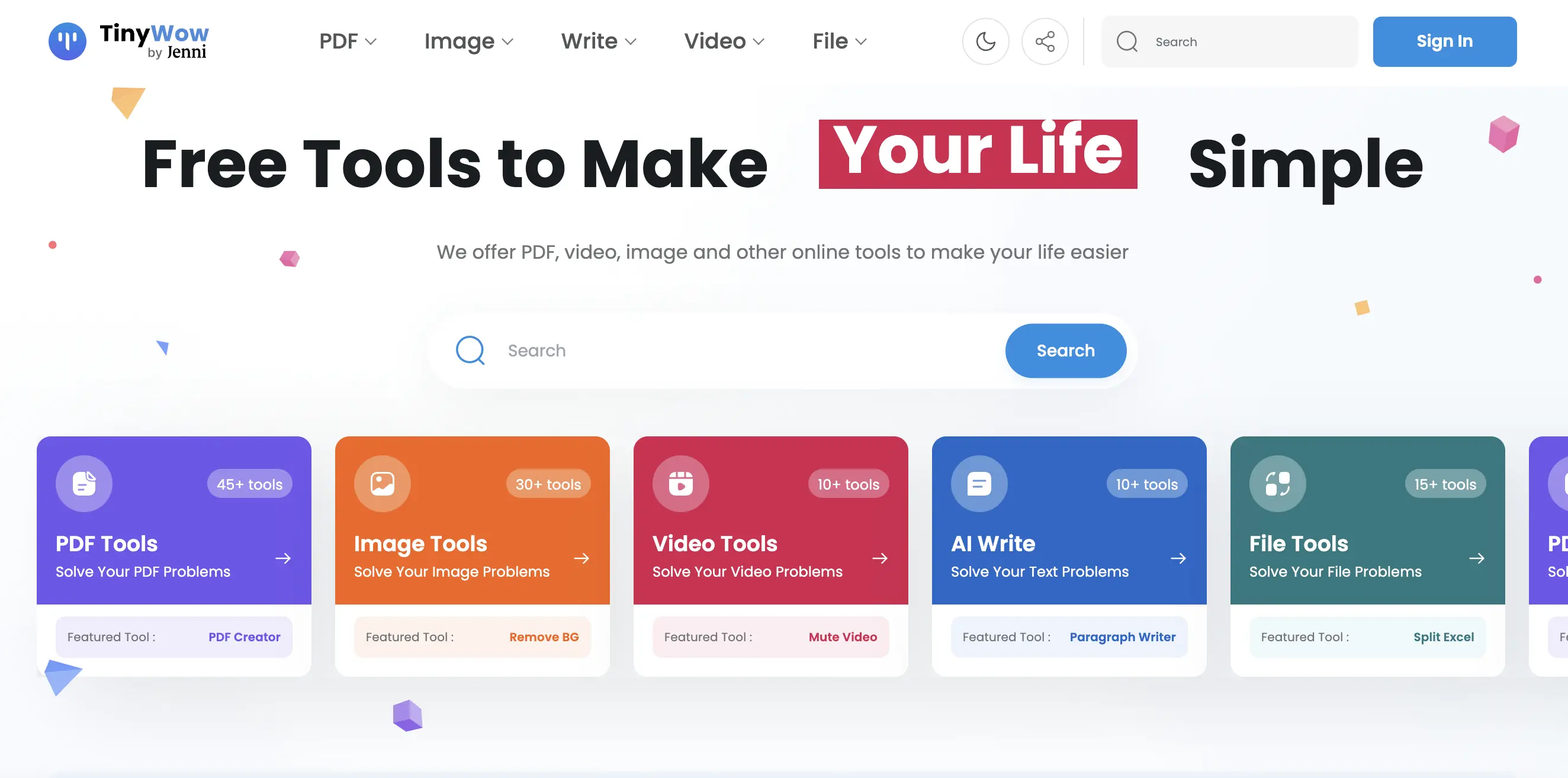Click the TinyWow logo icon

pyautogui.click(x=67, y=41)
